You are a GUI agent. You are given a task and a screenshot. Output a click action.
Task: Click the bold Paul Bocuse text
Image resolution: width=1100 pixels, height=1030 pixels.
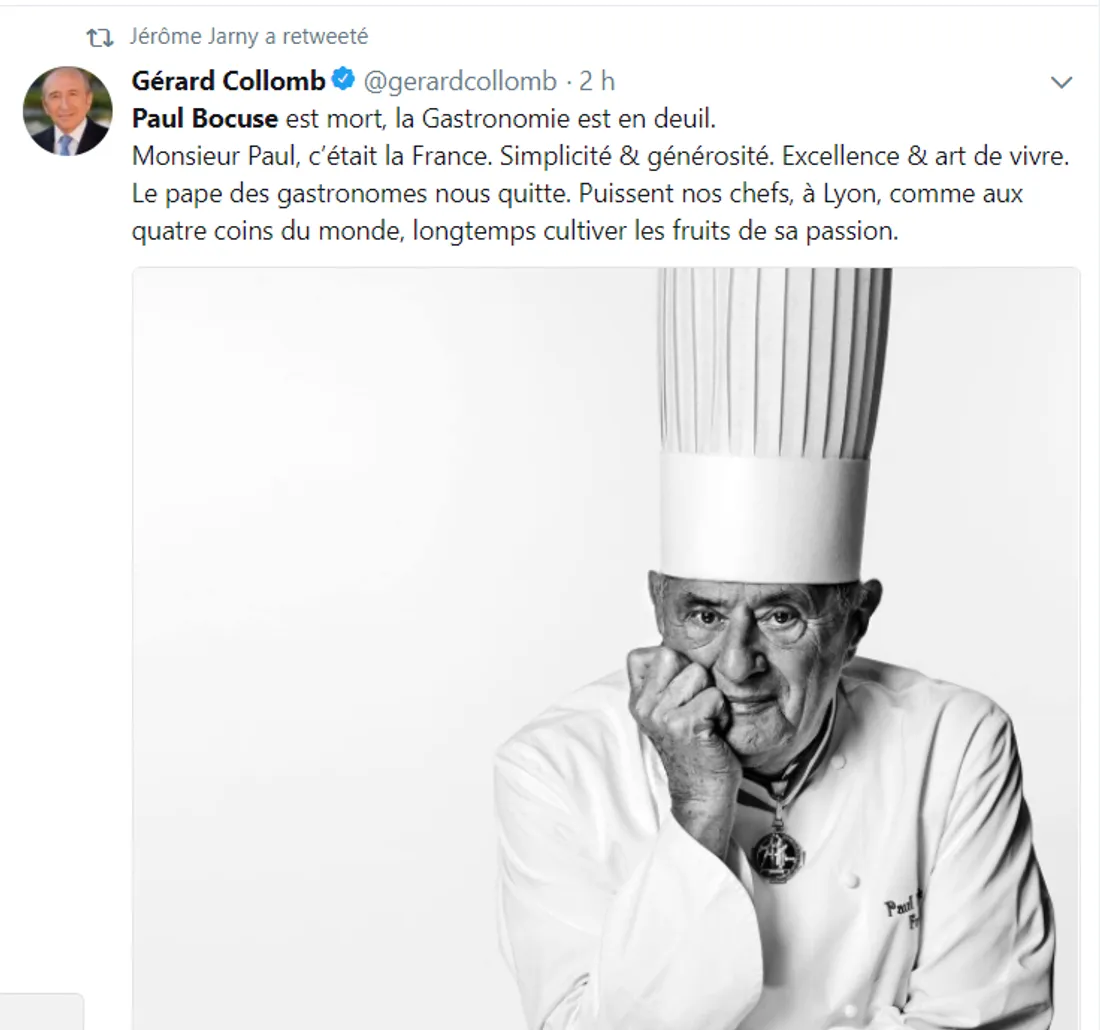point(205,119)
